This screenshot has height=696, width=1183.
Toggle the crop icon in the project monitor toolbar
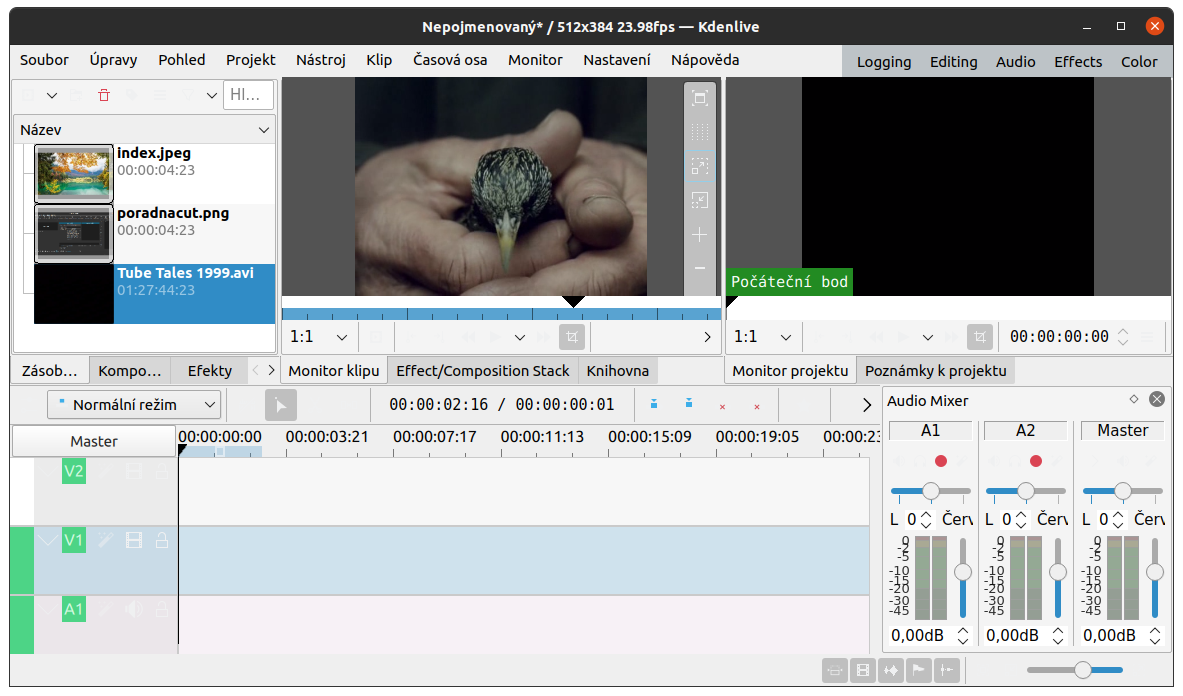tap(979, 337)
